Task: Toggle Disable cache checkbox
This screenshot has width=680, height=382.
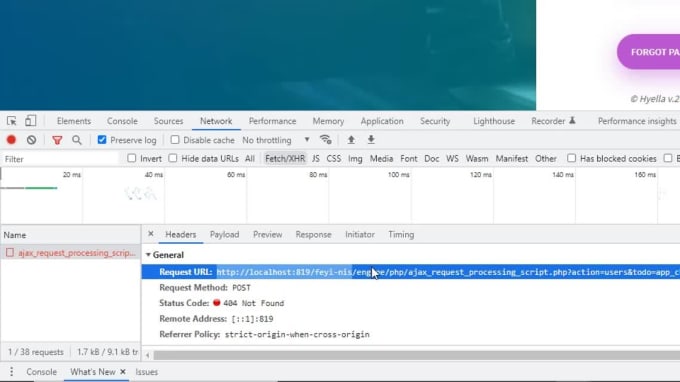Action: tap(175, 140)
